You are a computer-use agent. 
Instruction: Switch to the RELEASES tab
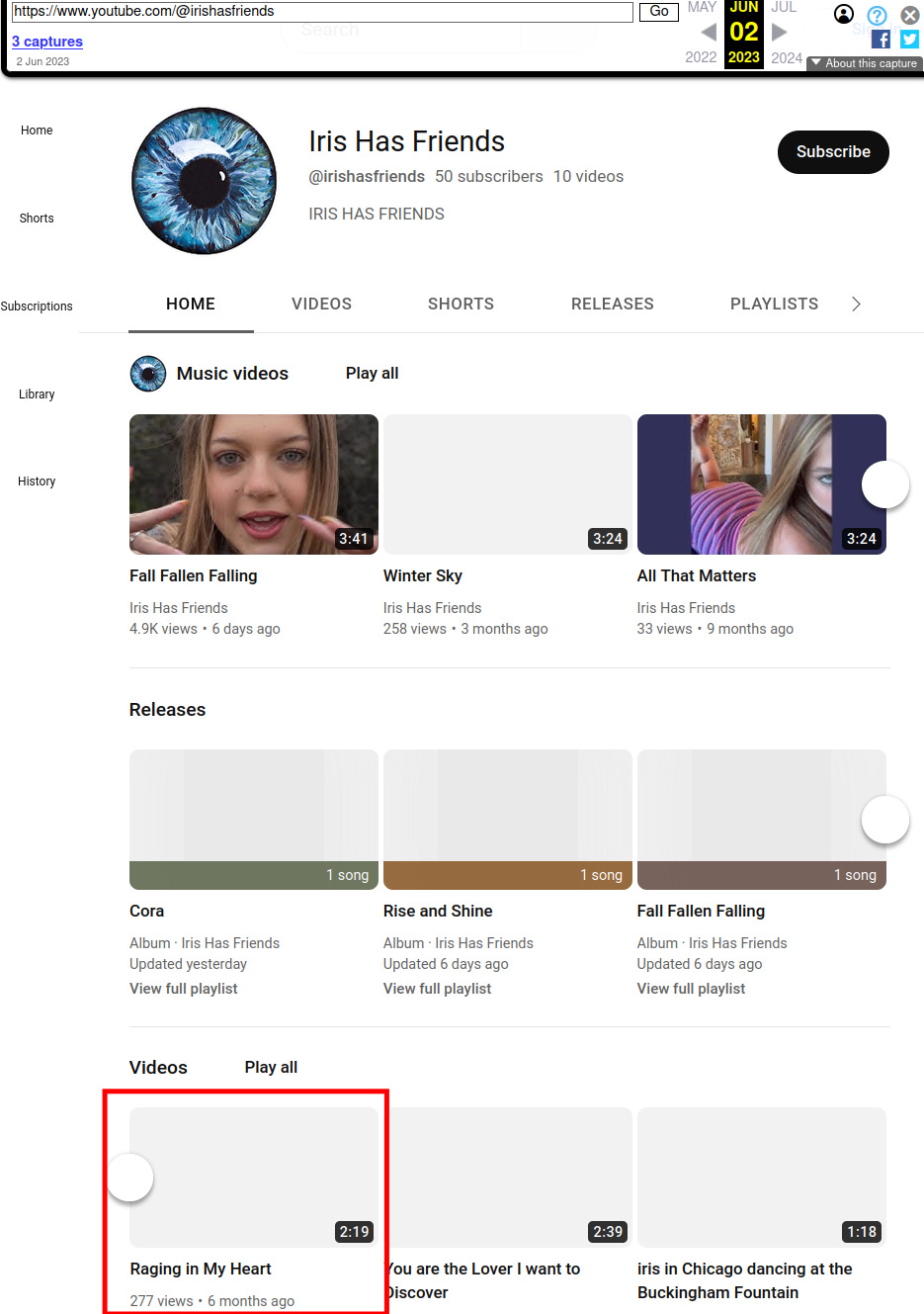pos(613,304)
